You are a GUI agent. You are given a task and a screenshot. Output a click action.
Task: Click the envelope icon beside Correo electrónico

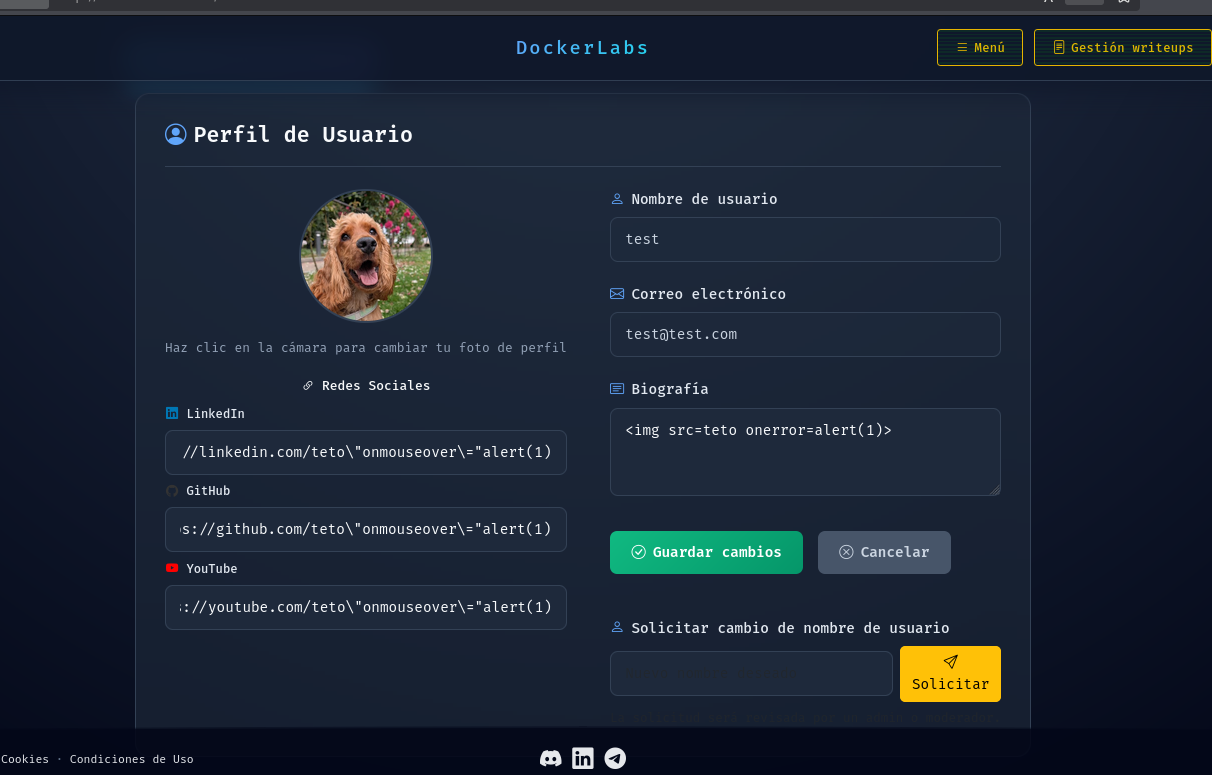pos(617,294)
